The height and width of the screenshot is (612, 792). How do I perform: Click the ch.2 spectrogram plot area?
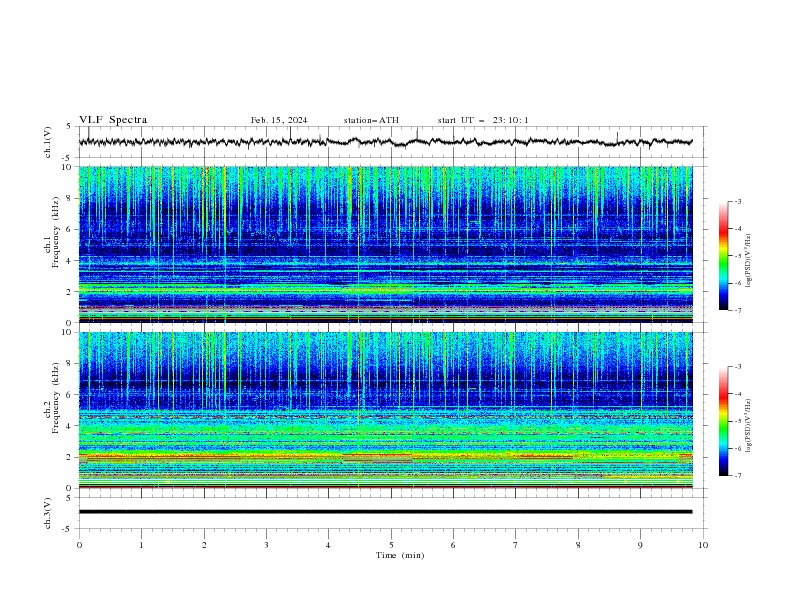[386, 410]
